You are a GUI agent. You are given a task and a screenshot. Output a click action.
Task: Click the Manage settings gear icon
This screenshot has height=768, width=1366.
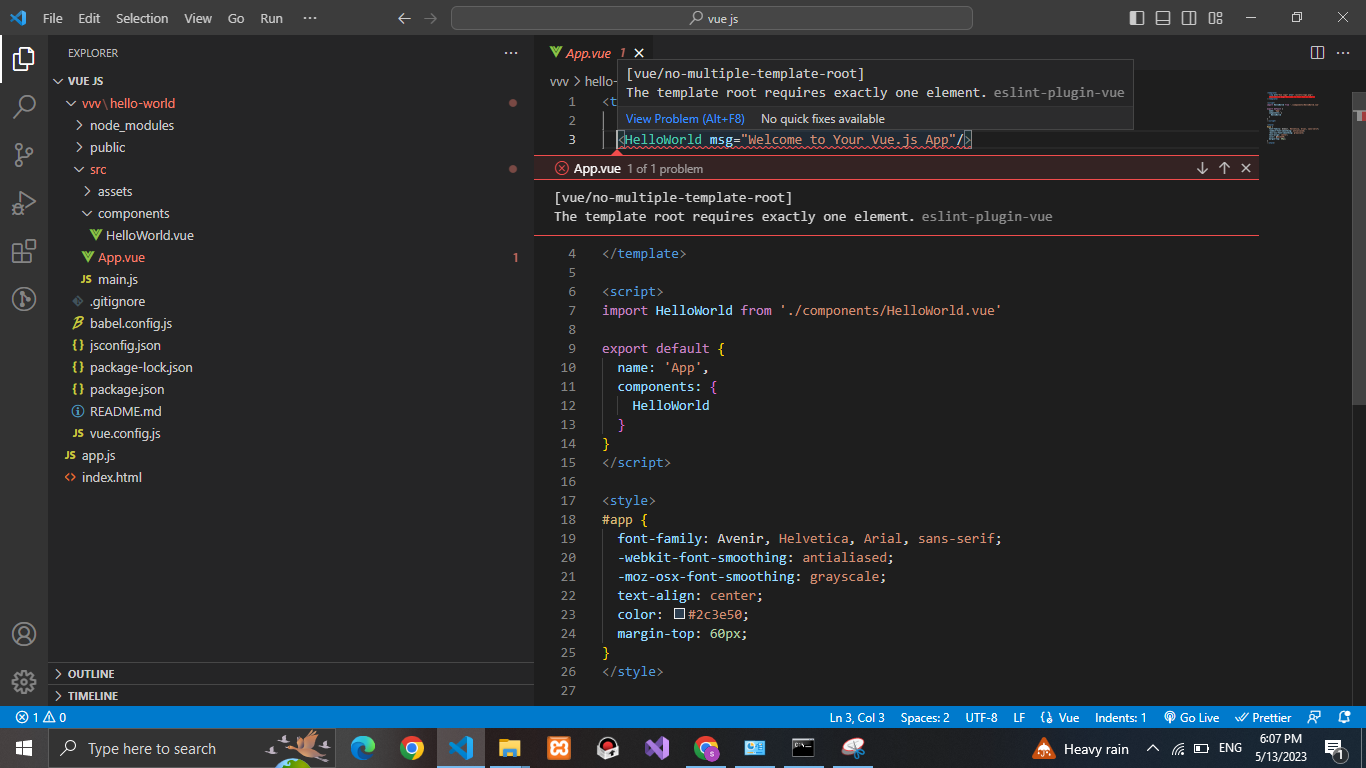[x=24, y=682]
